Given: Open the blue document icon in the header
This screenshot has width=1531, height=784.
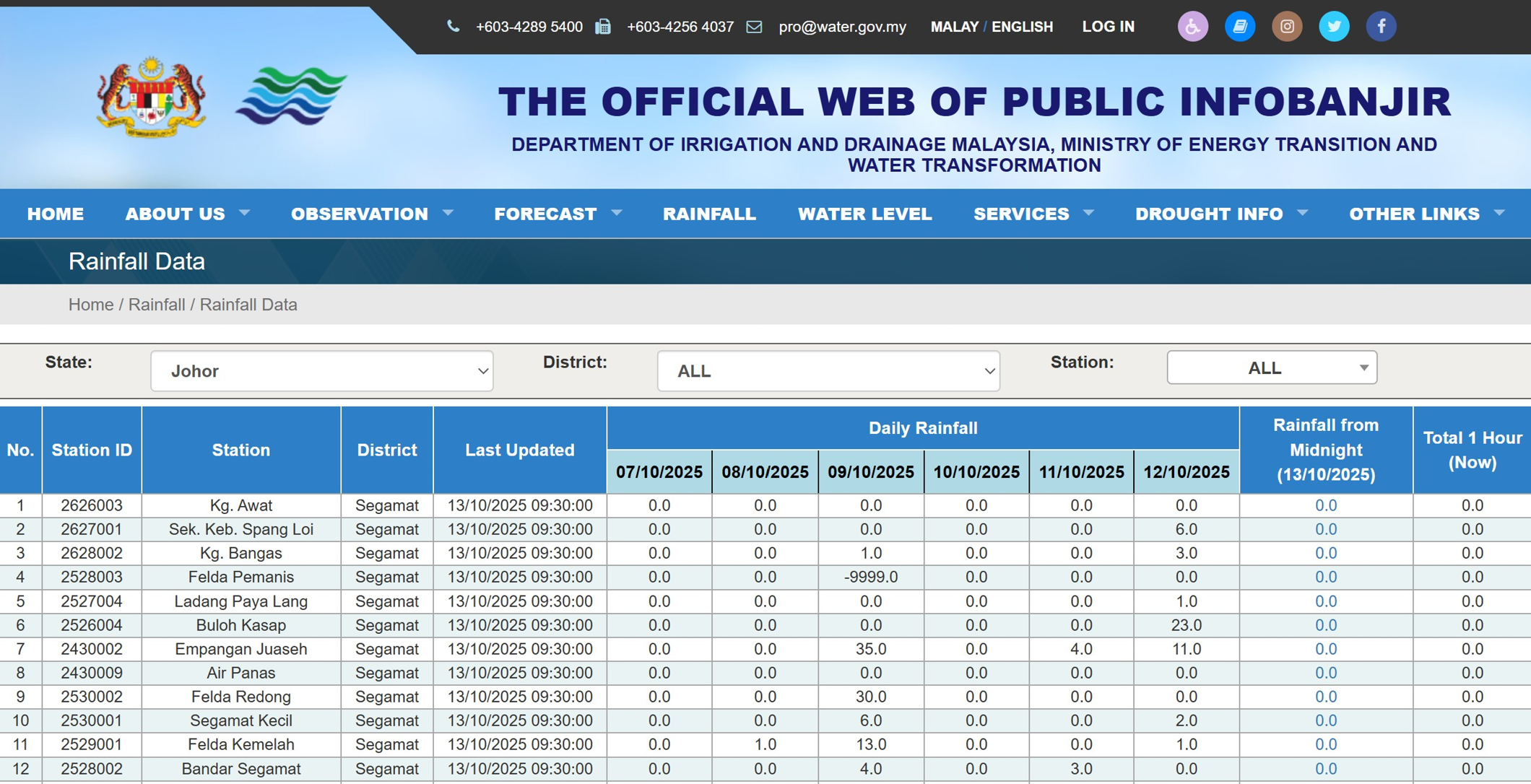Looking at the screenshot, I should click(1239, 27).
